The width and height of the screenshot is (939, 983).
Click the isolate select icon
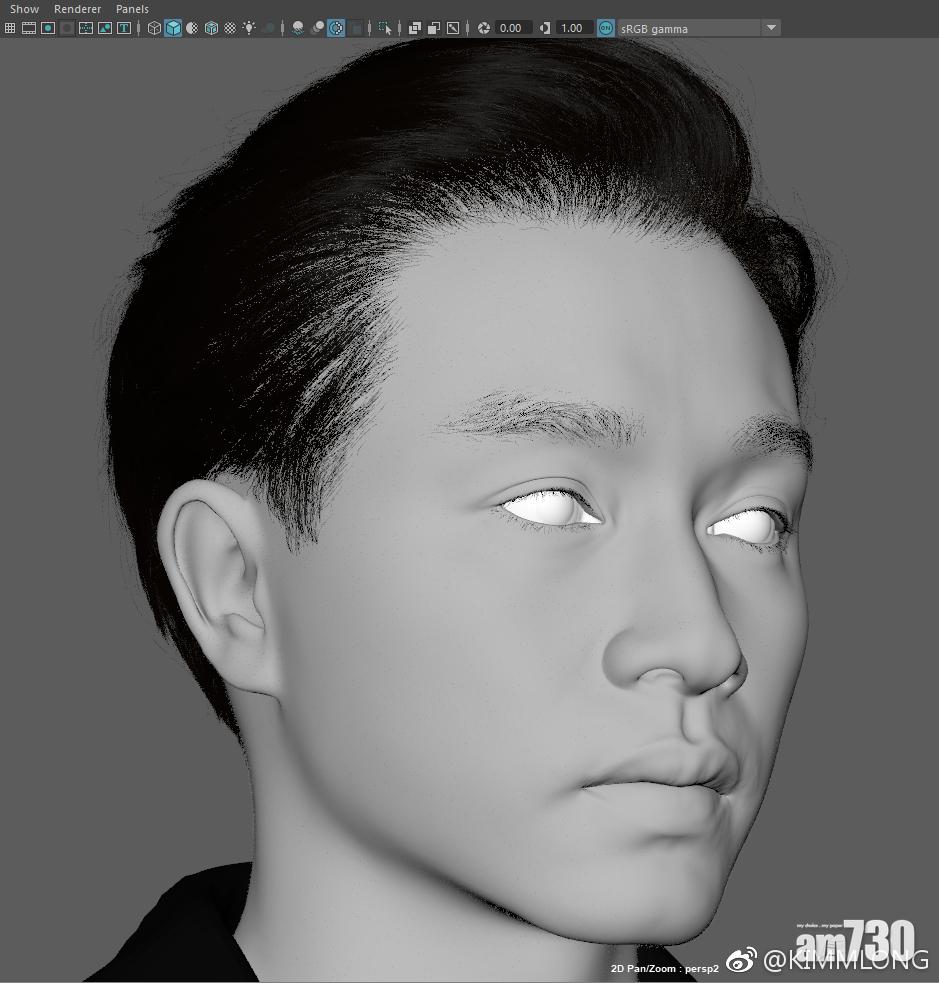pyautogui.click(x=385, y=28)
